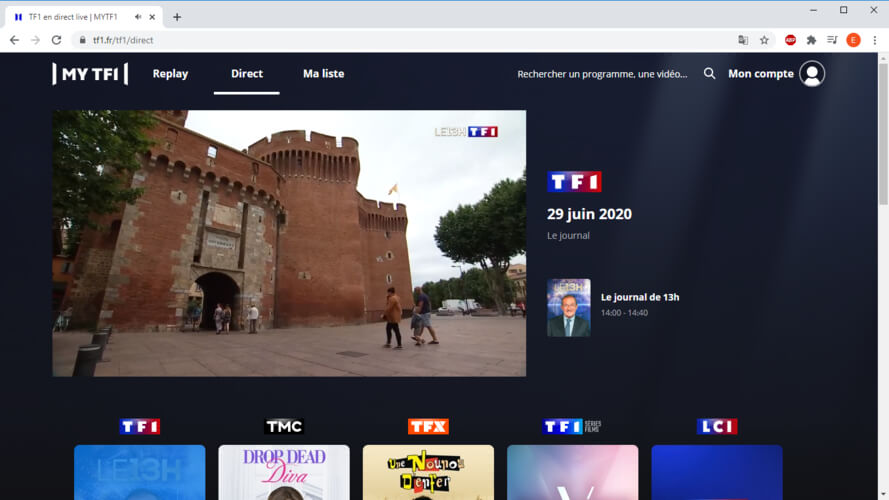The image size is (889, 500).
Task: Open the TF1 Séries Films program card
Action: pos(572,472)
